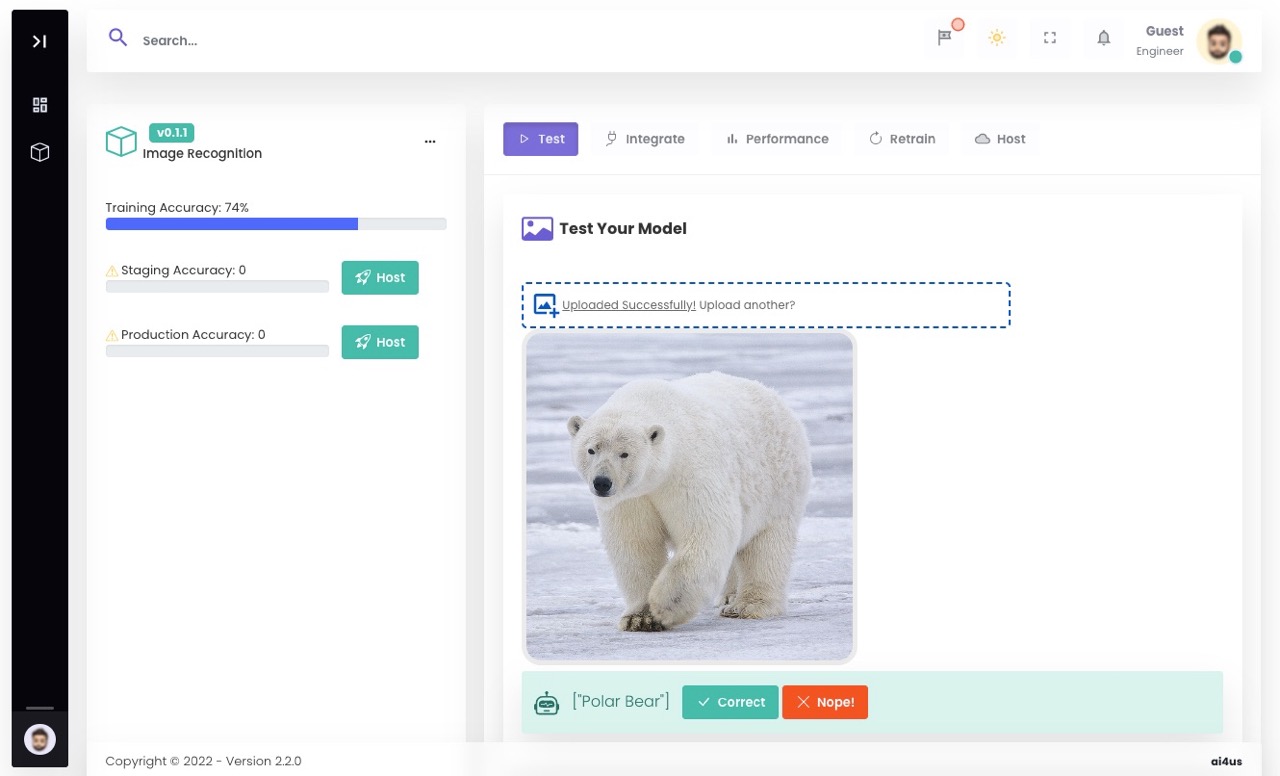Image resolution: width=1280 pixels, height=776 pixels.
Task: Open the Retrain tab
Action: [902, 139]
